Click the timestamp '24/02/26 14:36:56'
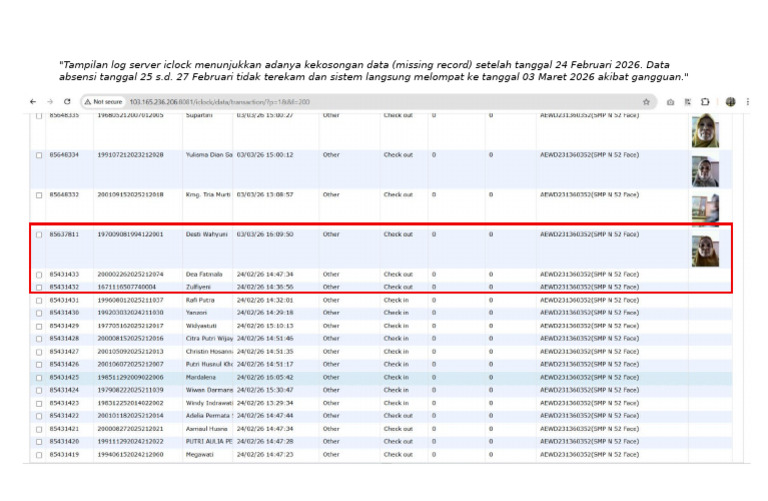 pyautogui.click(x=265, y=287)
